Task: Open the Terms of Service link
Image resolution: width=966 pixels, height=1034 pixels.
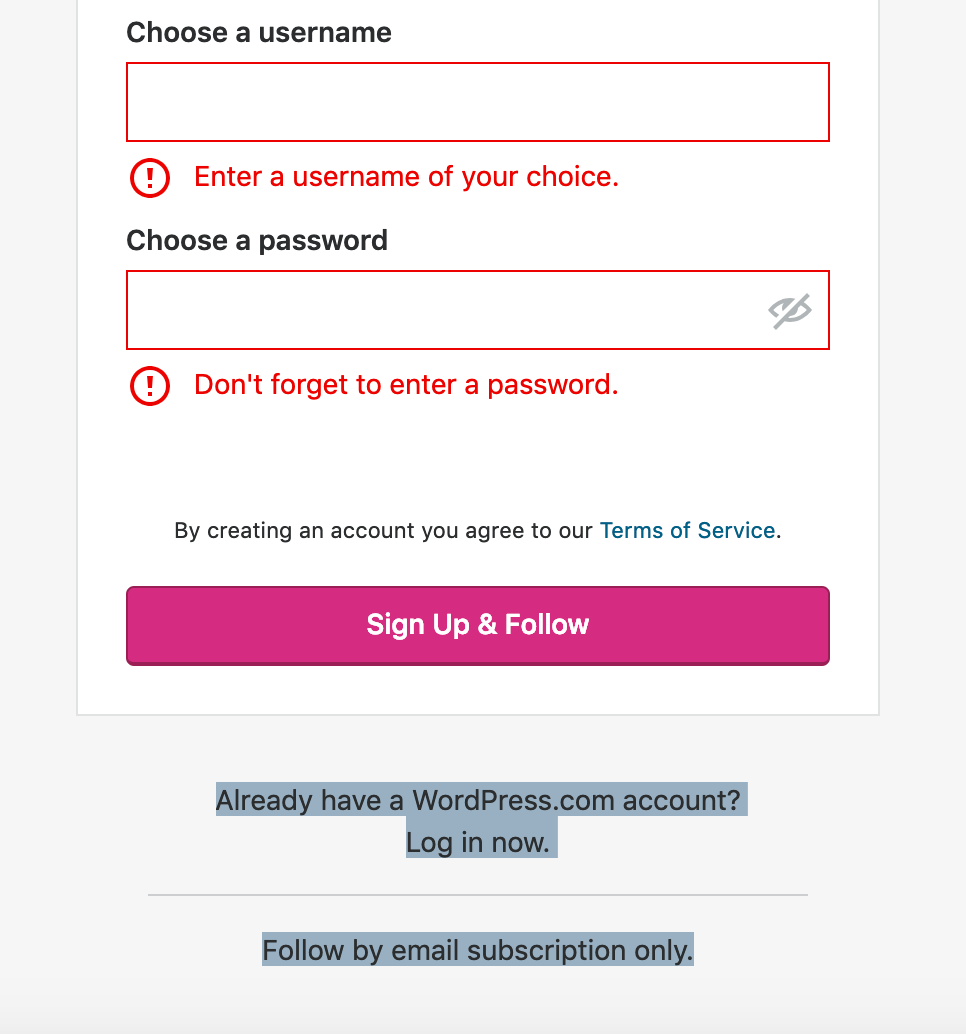Action: (687, 531)
